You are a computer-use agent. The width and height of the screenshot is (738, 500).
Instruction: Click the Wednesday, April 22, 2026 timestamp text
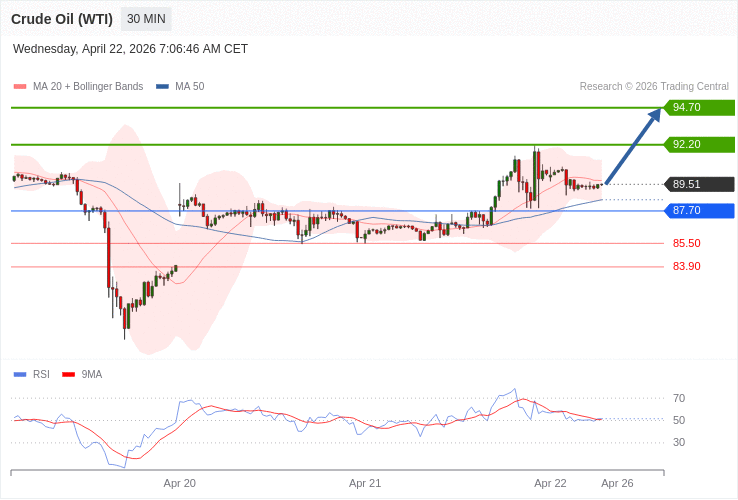click(x=130, y=49)
